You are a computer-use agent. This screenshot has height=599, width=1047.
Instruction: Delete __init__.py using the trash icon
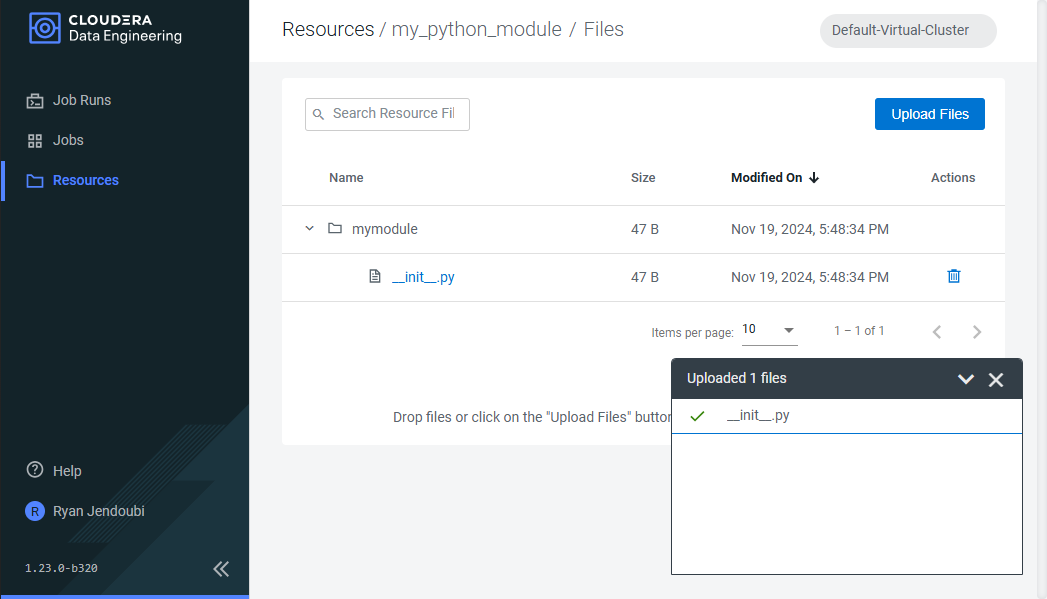pos(953,275)
